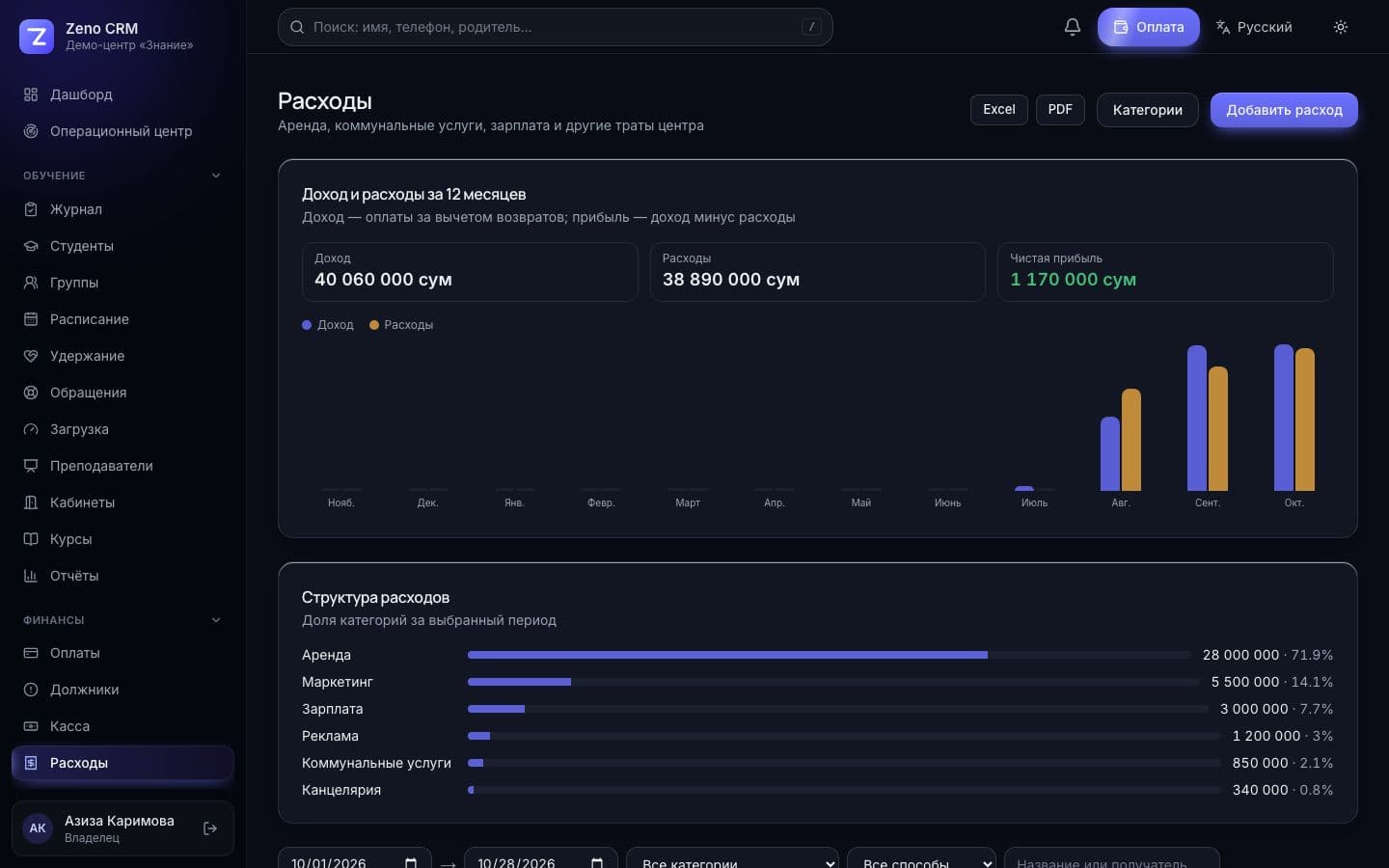
Task: Toggle the Доход series in the chart legend
Action: [x=328, y=325]
